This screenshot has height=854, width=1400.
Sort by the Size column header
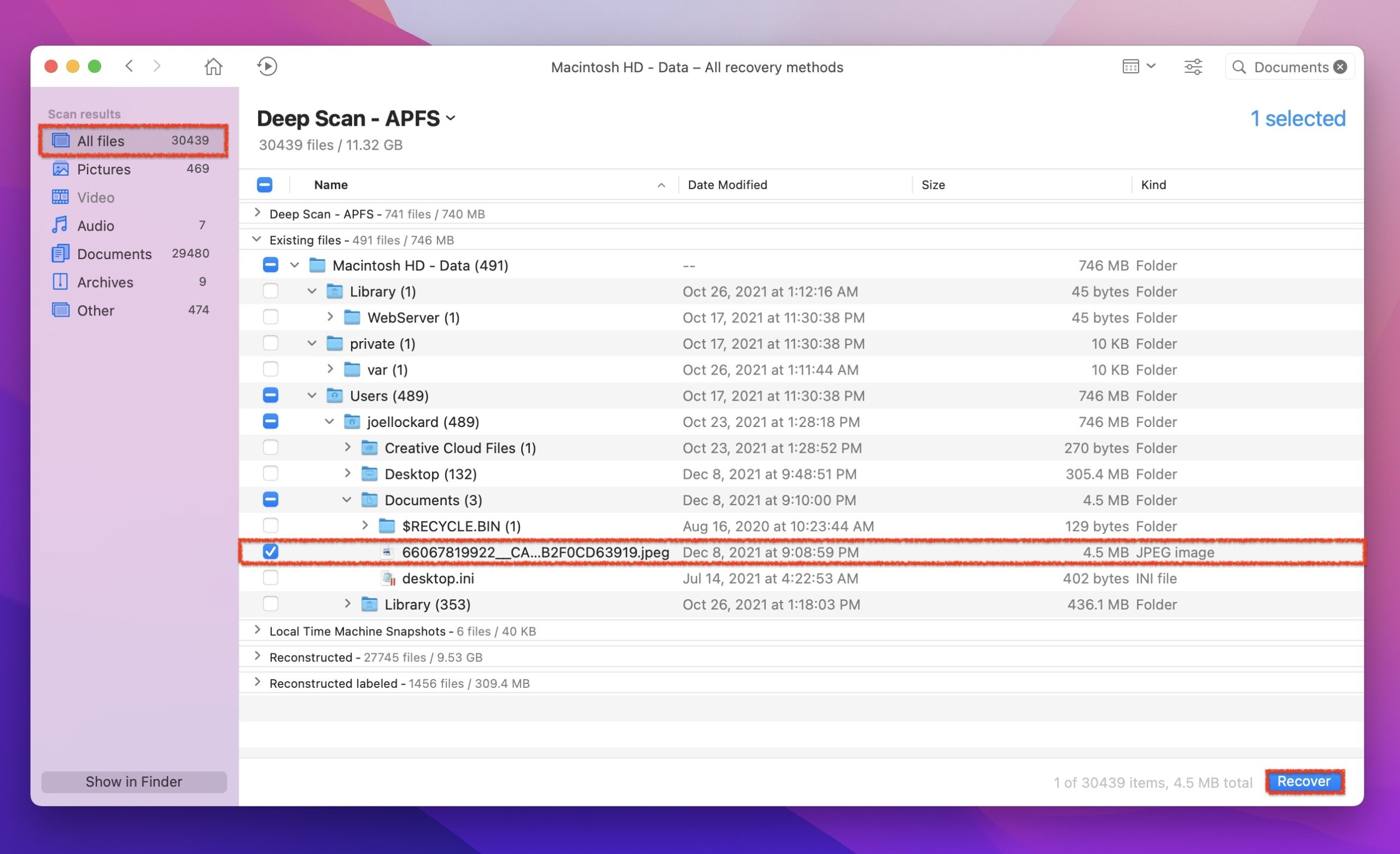[1022, 185]
